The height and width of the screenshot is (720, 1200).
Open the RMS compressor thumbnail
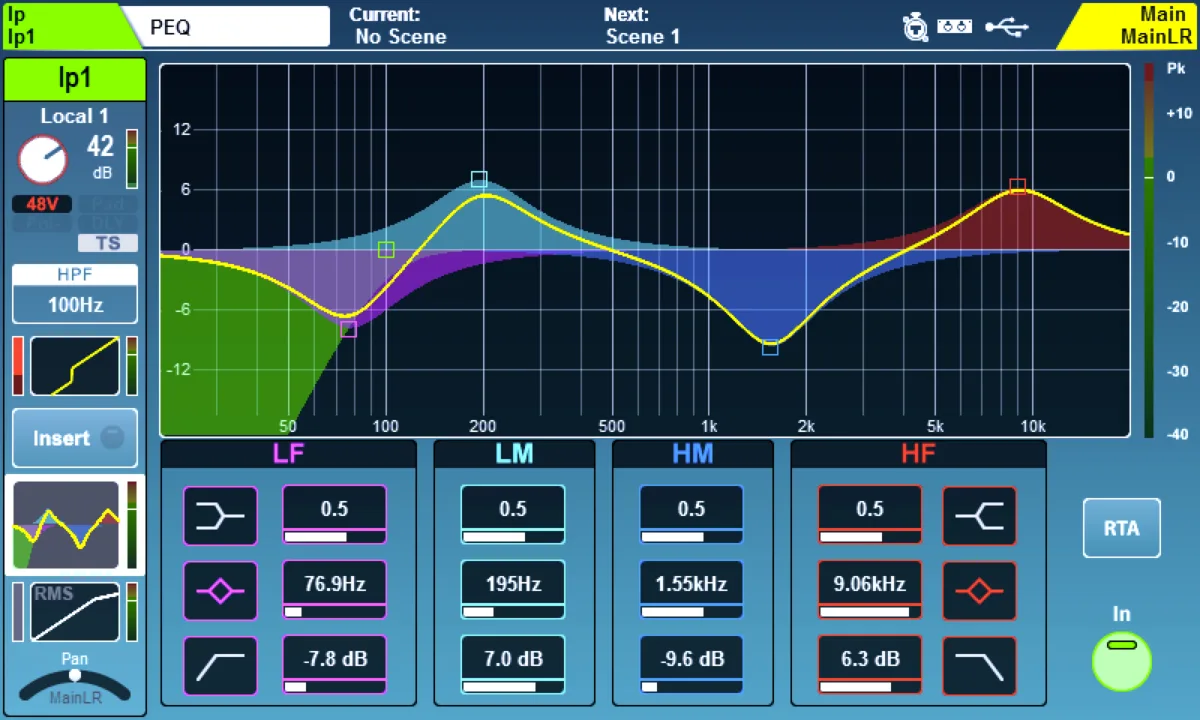(75, 612)
